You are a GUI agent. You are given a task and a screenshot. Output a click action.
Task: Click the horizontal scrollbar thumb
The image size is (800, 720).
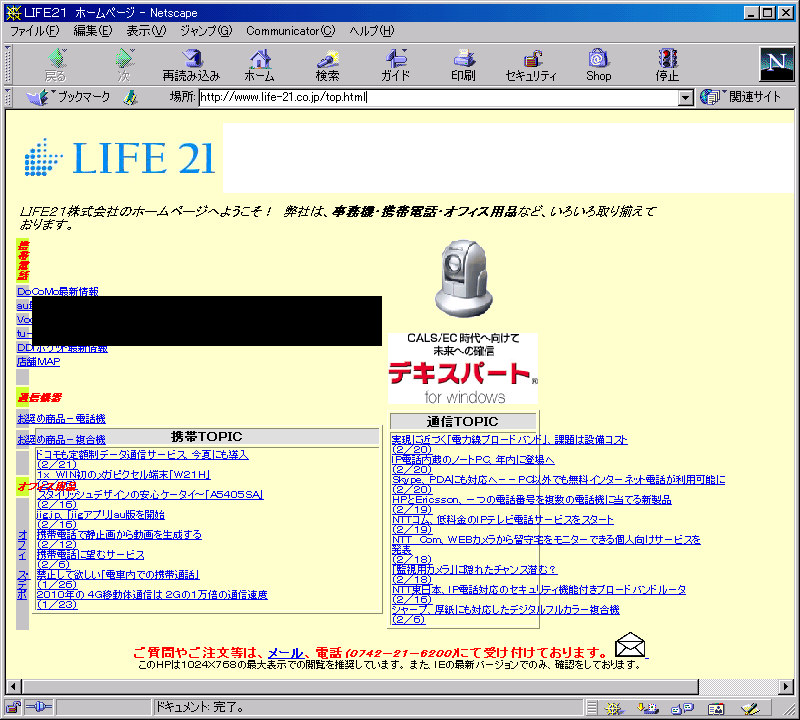(x=360, y=686)
